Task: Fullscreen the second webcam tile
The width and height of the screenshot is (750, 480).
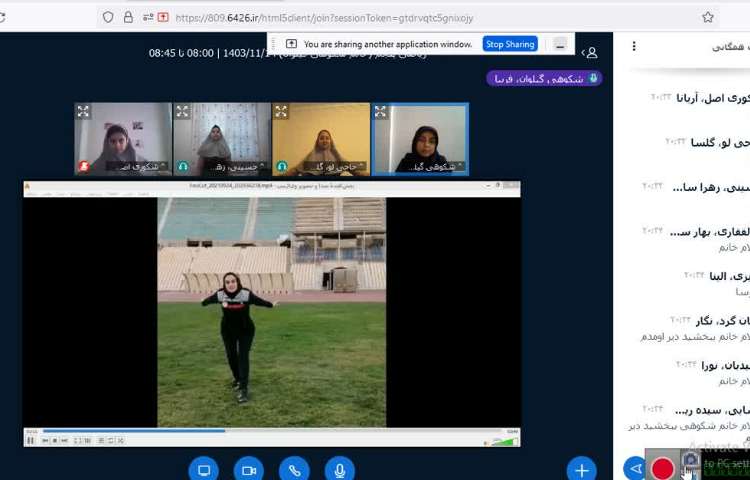Action: [182, 111]
